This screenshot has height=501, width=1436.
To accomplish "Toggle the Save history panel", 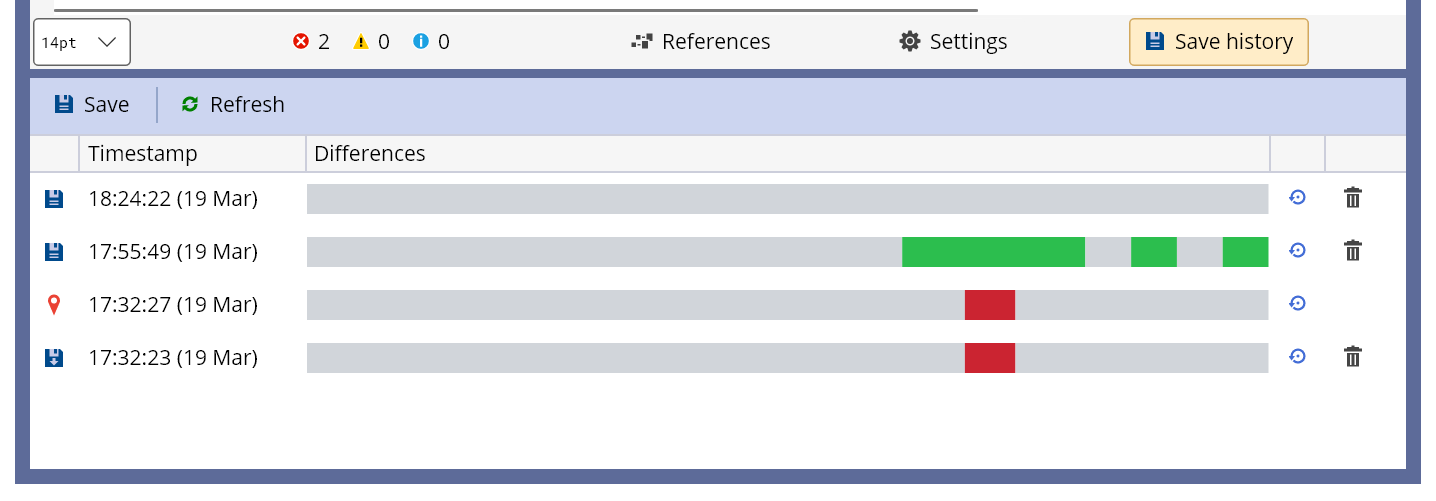I will click(x=1218, y=42).
